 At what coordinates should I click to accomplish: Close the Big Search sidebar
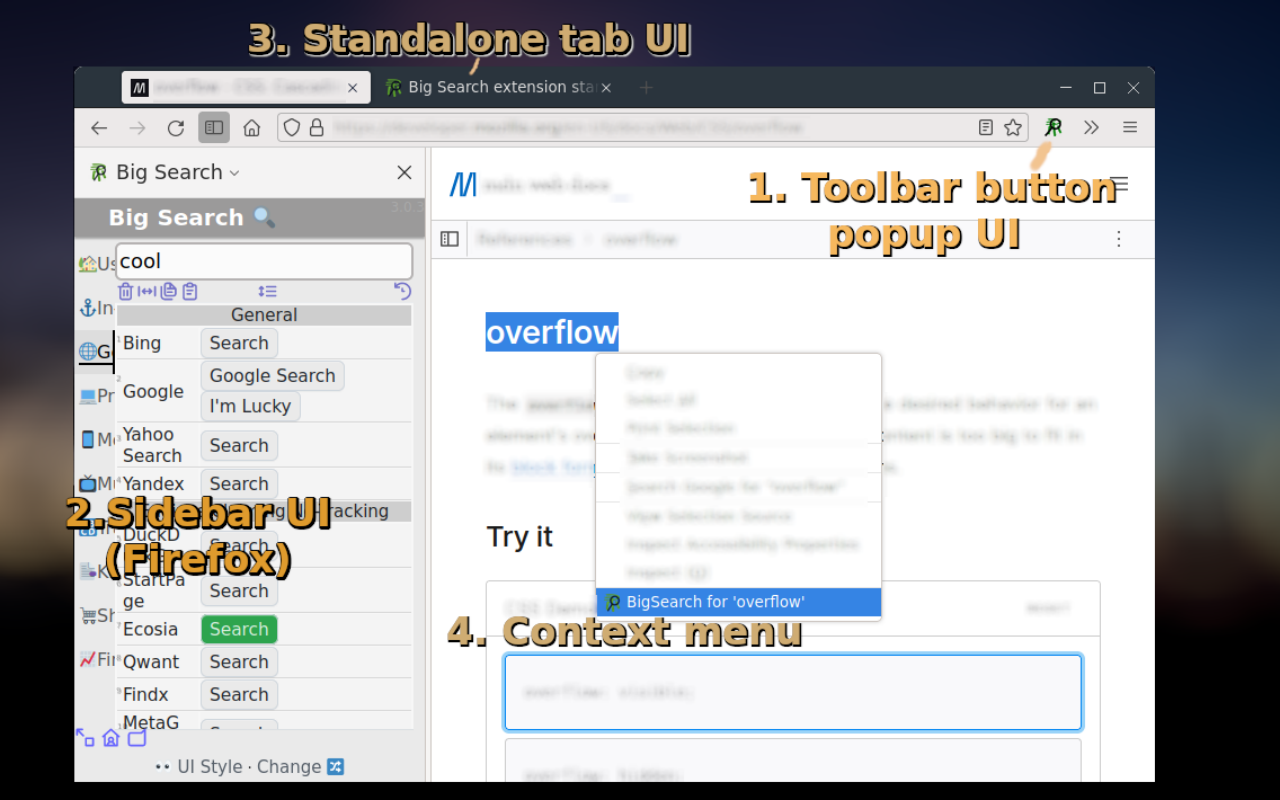point(404,172)
